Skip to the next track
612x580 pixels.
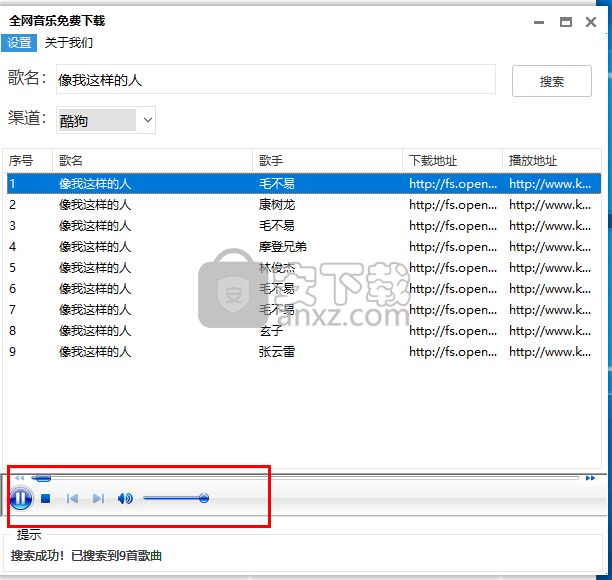click(x=98, y=498)
